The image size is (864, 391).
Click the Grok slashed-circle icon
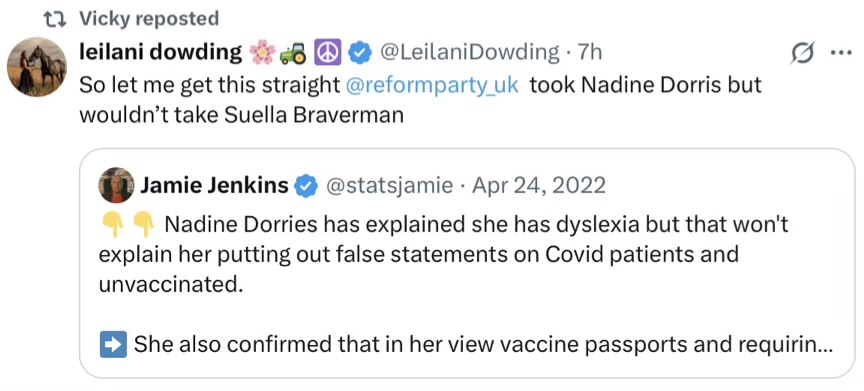(x=801, y=53)
